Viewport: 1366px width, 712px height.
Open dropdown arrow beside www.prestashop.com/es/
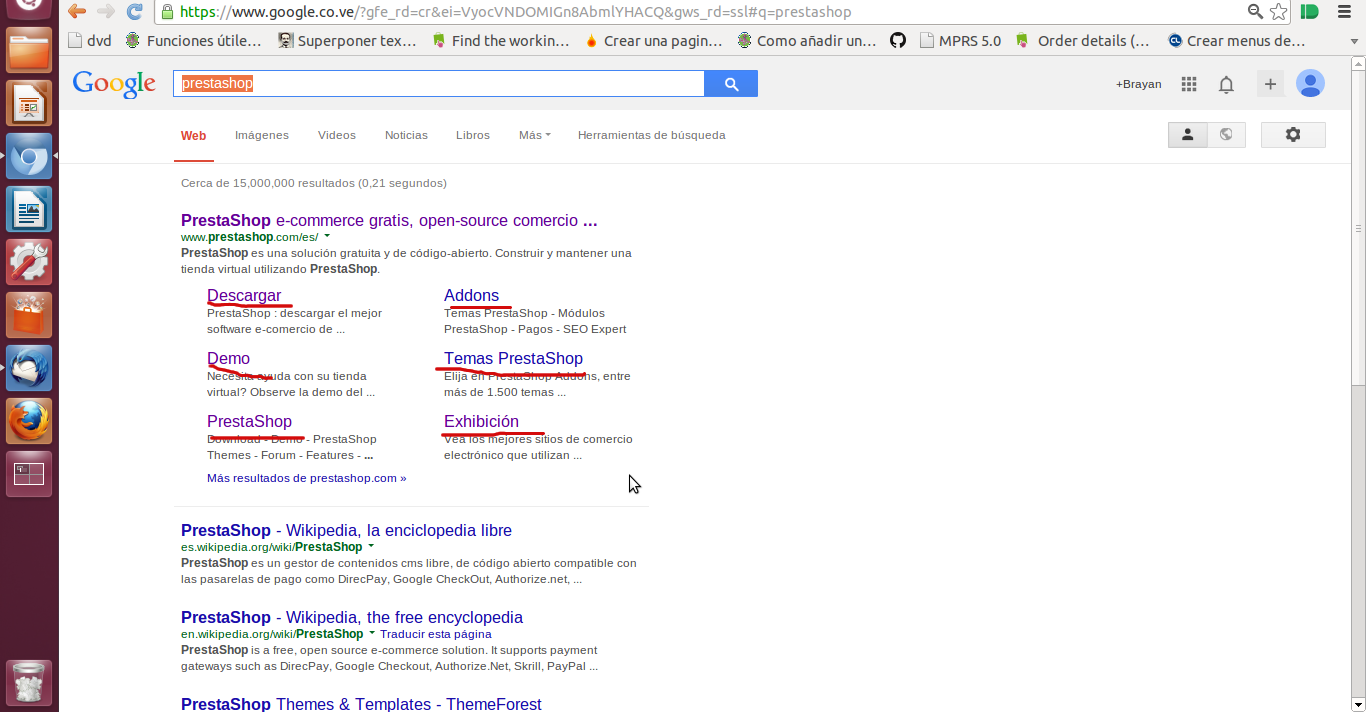click(327, 237)
